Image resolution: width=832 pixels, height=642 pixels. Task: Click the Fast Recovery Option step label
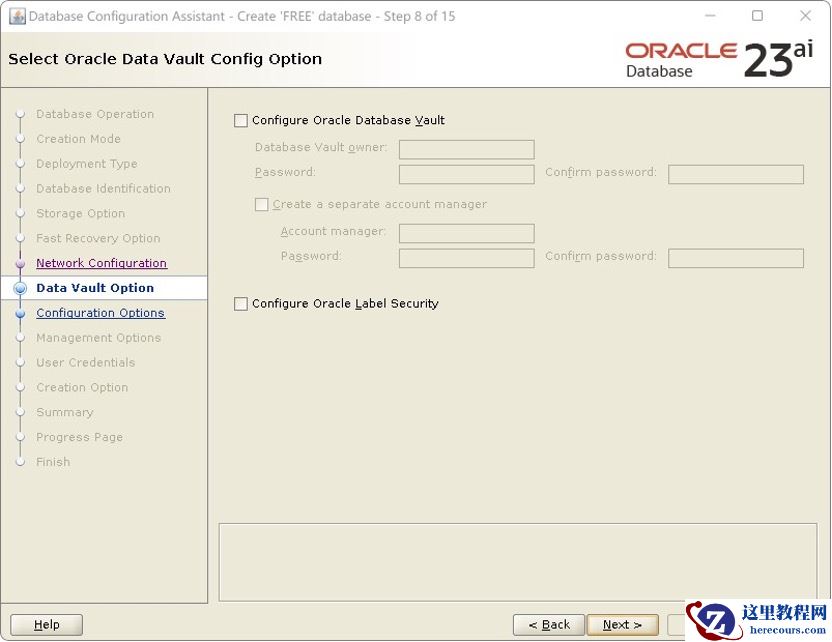(98, 238)
